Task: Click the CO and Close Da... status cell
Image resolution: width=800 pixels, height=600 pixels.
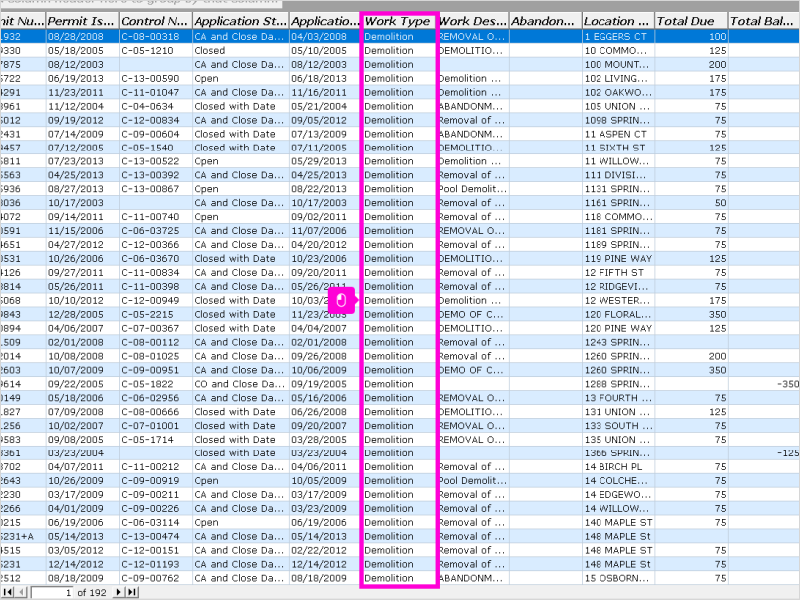Action: (240, 384)
